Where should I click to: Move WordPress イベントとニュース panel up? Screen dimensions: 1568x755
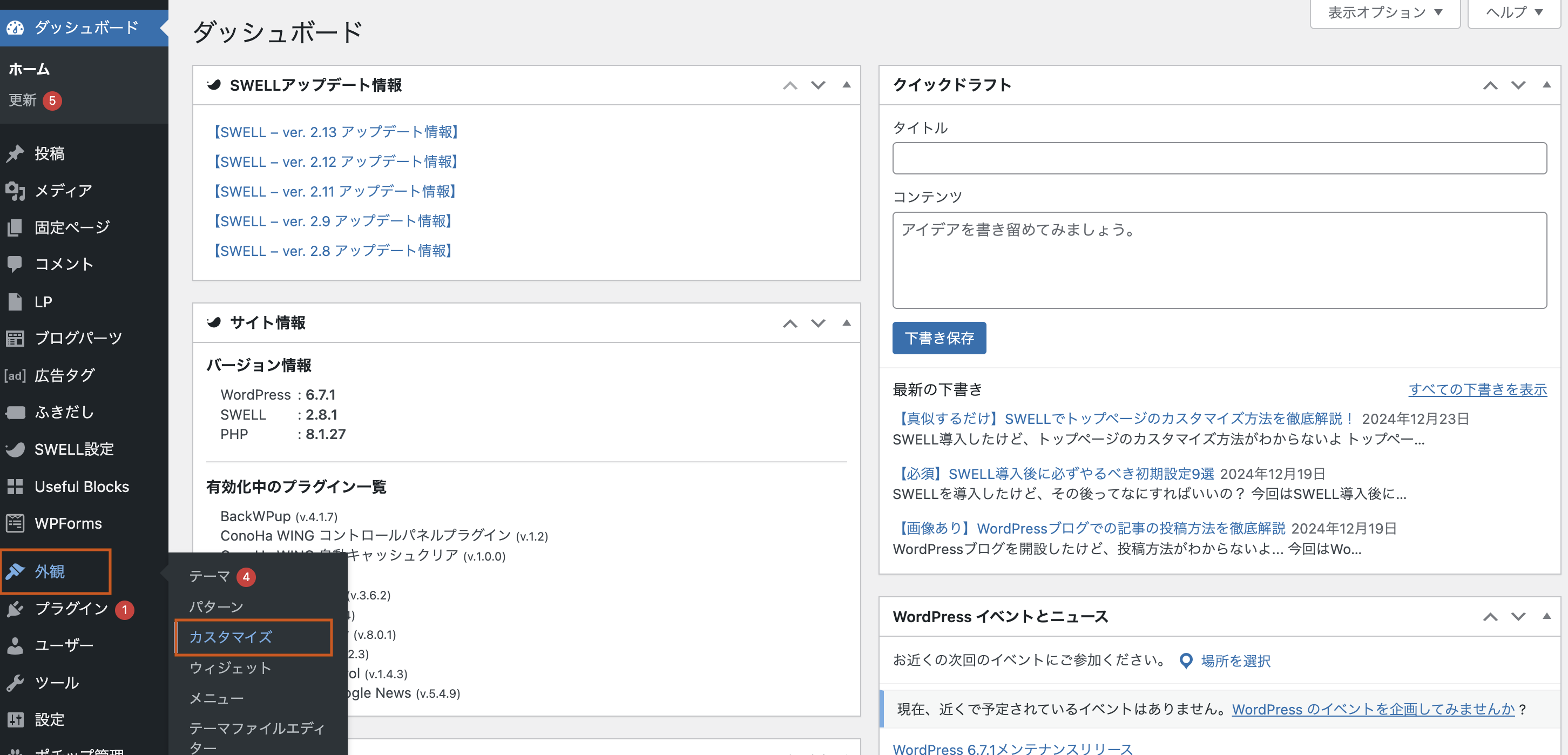[1490, 617]
